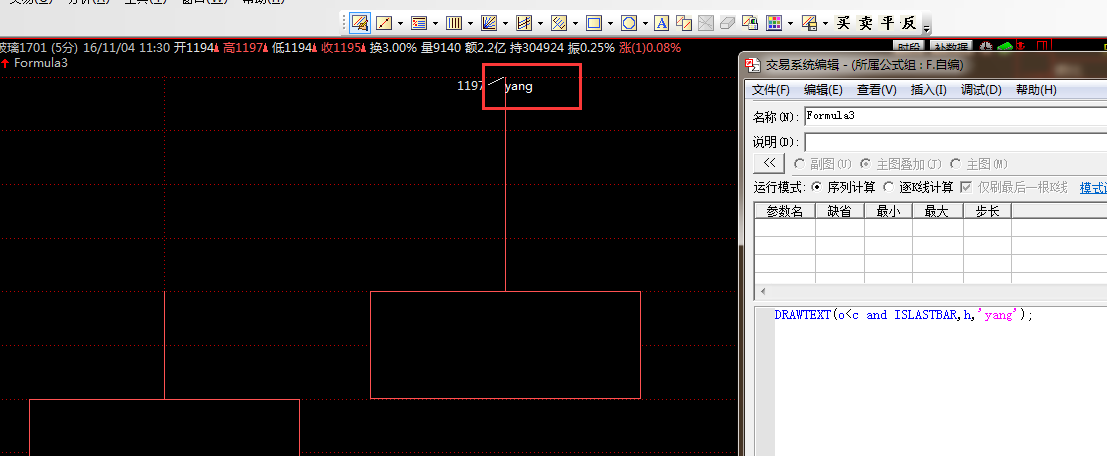
Task: Toggle 仅刷最后一根K线 checkbox
Action: click(965, 188)
